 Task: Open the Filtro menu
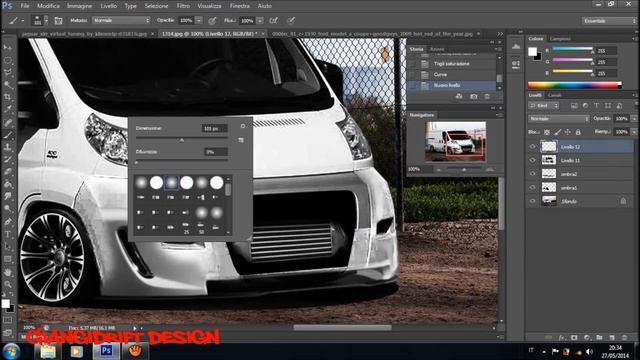183,6
